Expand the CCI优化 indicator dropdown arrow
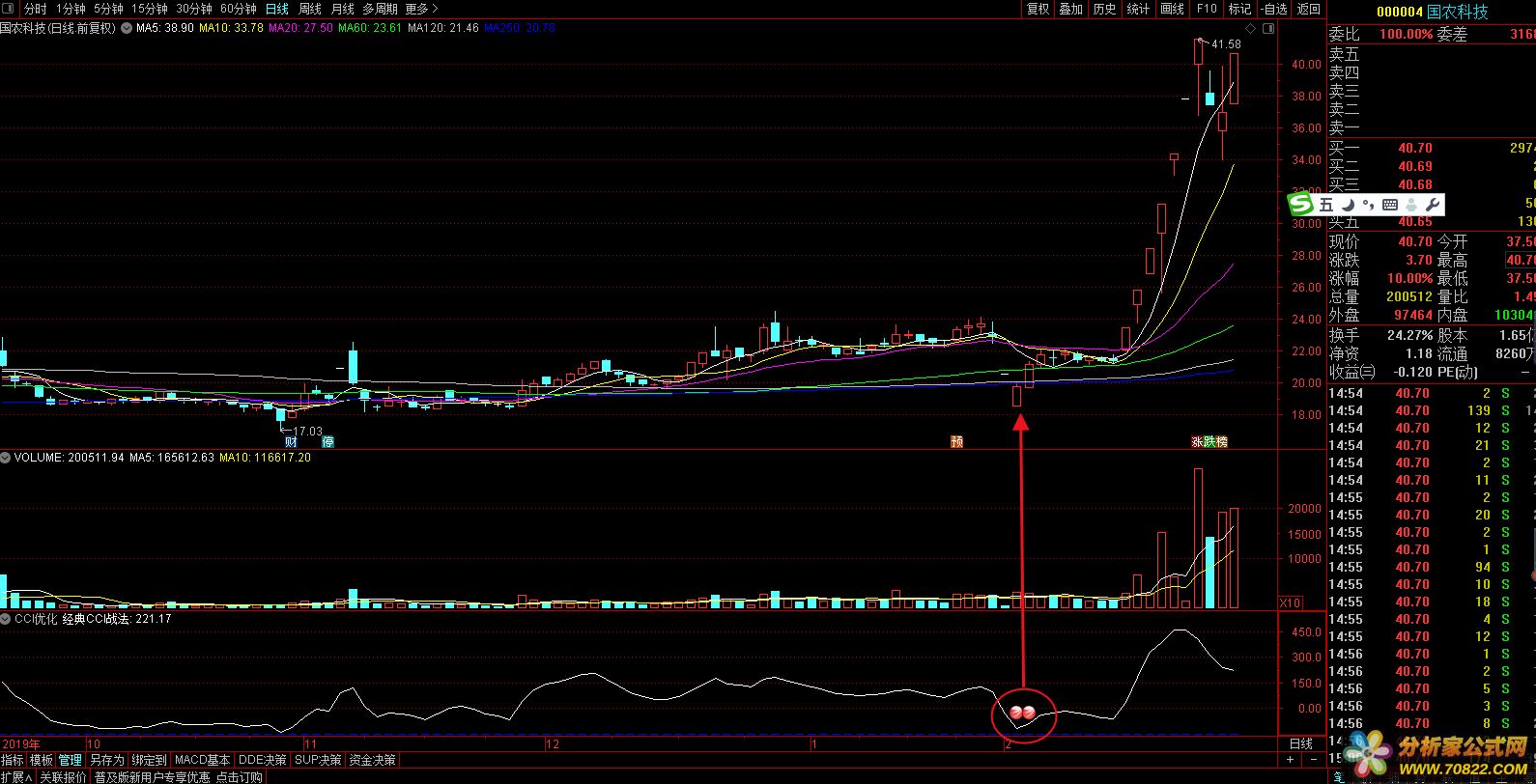Image resolution: width=1536 pixels, height=784 pixels. (x=6, y=618)
